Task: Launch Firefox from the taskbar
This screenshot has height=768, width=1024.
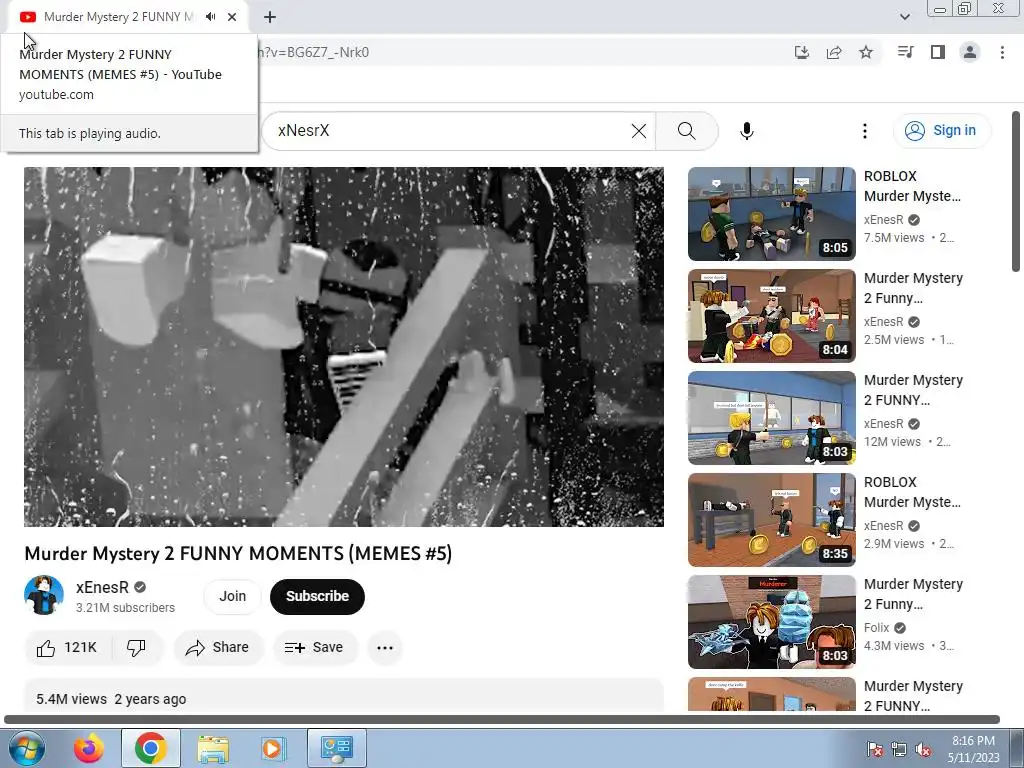Action: [89, 748]
